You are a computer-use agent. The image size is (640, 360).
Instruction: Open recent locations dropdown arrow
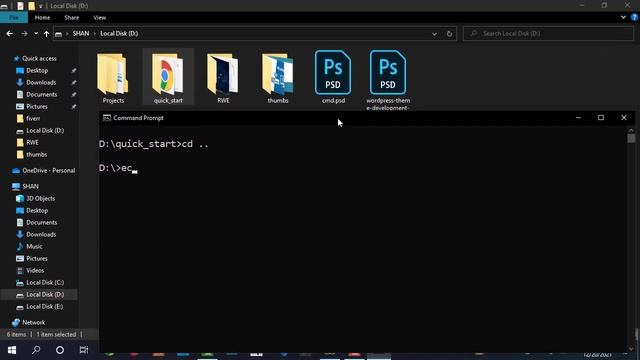(x=36, y=33)
